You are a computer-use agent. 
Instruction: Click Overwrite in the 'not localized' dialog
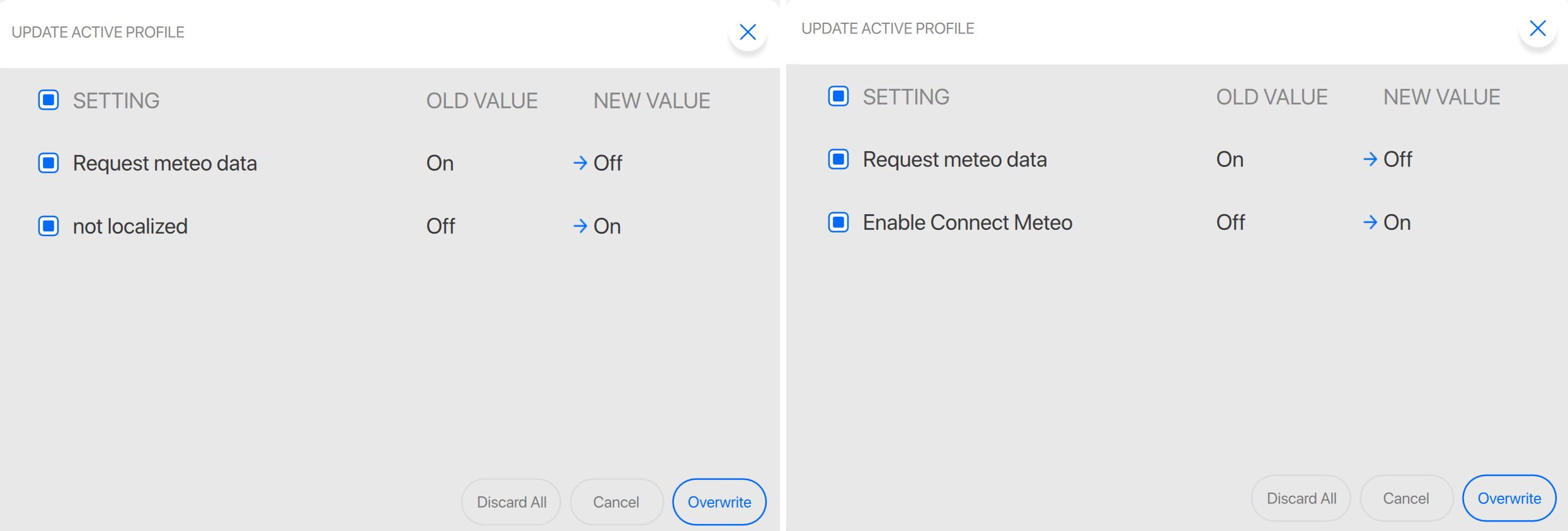719,502
